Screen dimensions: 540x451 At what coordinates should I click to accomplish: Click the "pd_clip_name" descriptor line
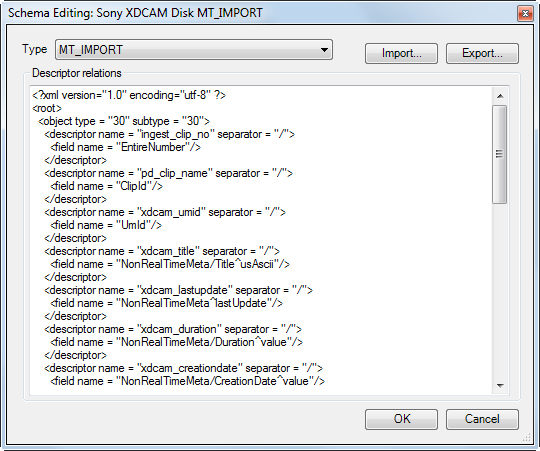click(x=168, y=173)
